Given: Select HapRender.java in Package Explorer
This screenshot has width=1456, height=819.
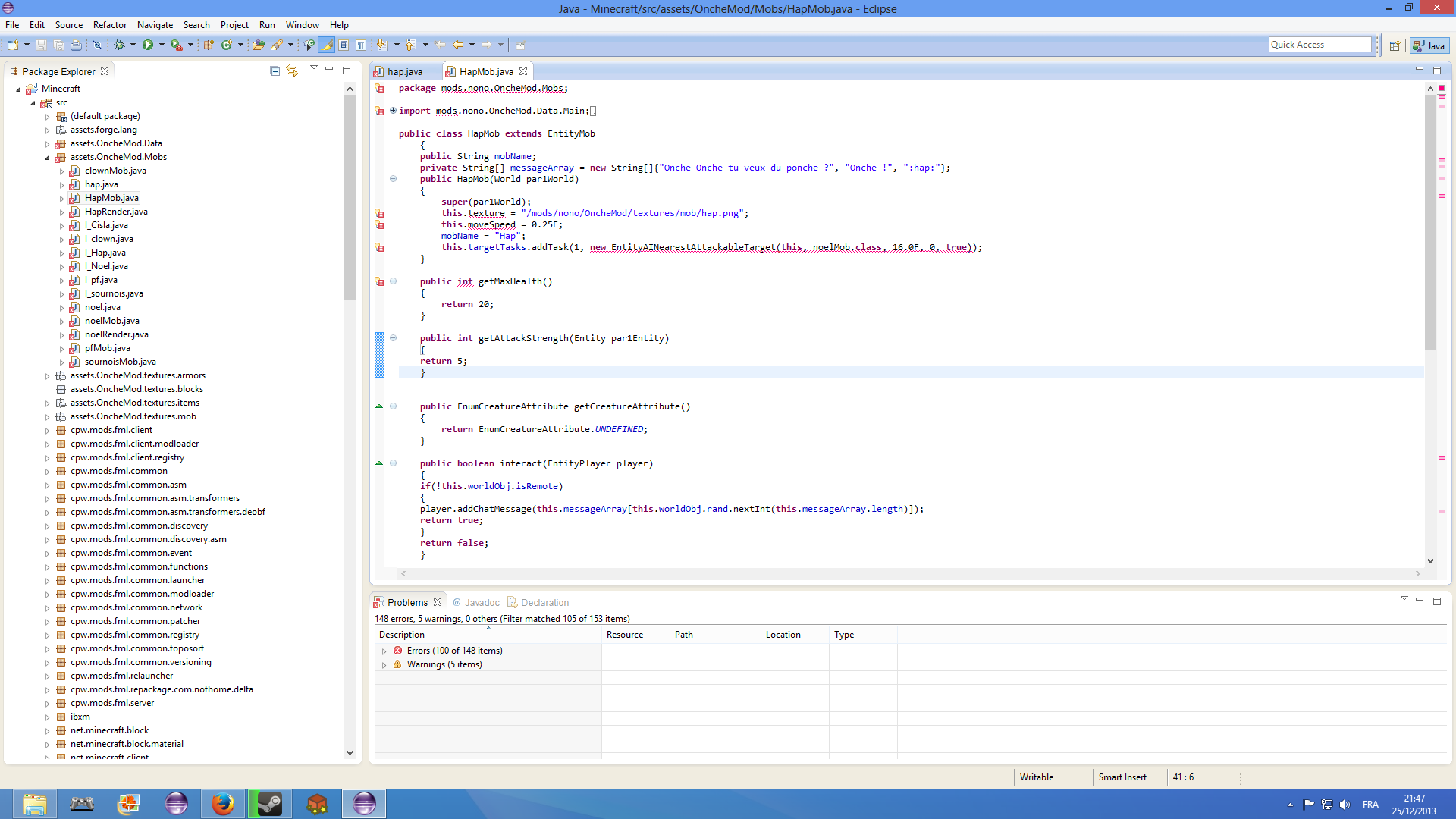Looking at the screenshot, I should tap(116, 212).
